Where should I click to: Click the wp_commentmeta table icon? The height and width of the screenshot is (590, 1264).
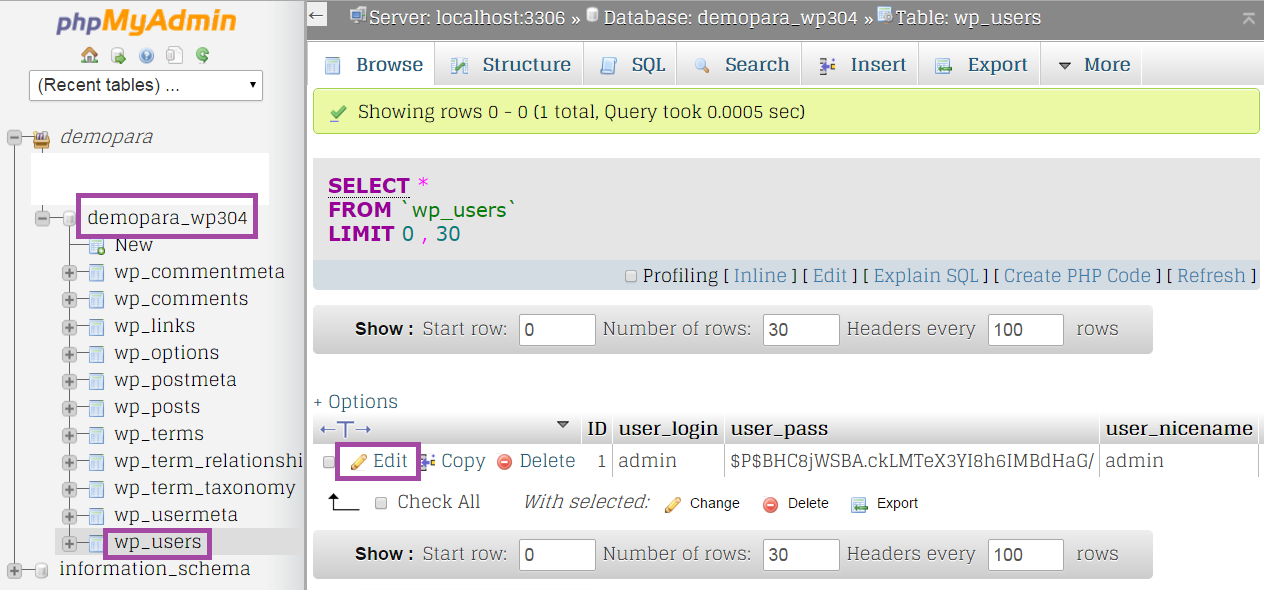[x=97, y=272]
